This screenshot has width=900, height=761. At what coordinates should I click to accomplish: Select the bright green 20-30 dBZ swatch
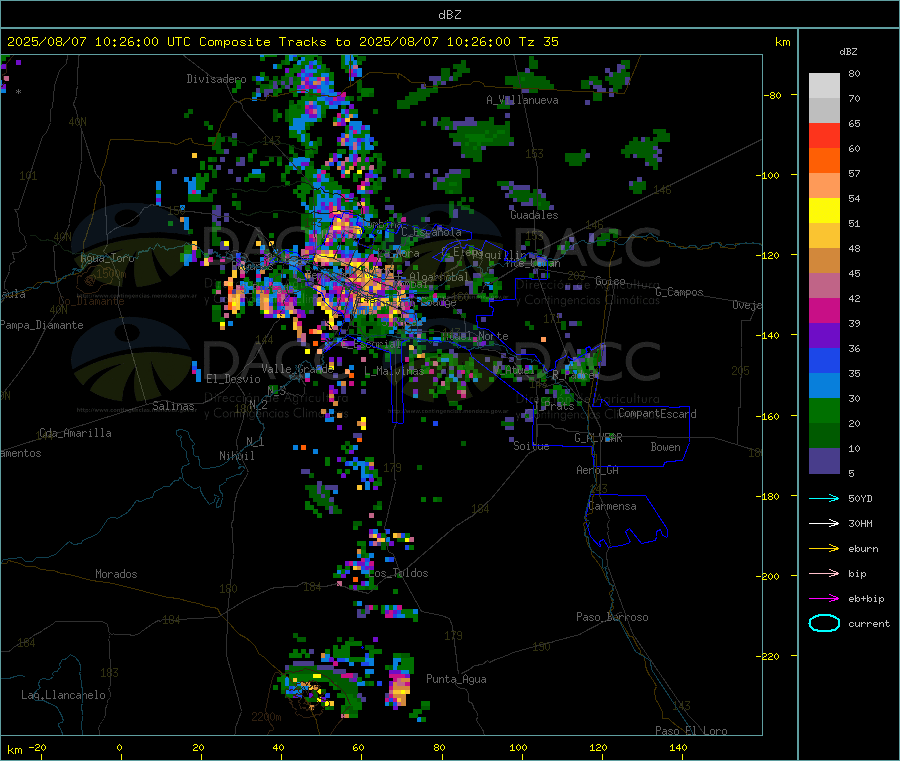click(x=824, y=411)
